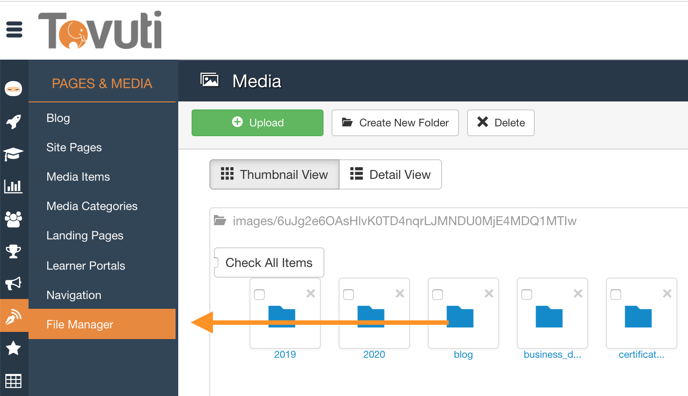This screenshot has width=688, height=396.
Task: Remove blog folder with its X
Action: (x=489, y=293)
